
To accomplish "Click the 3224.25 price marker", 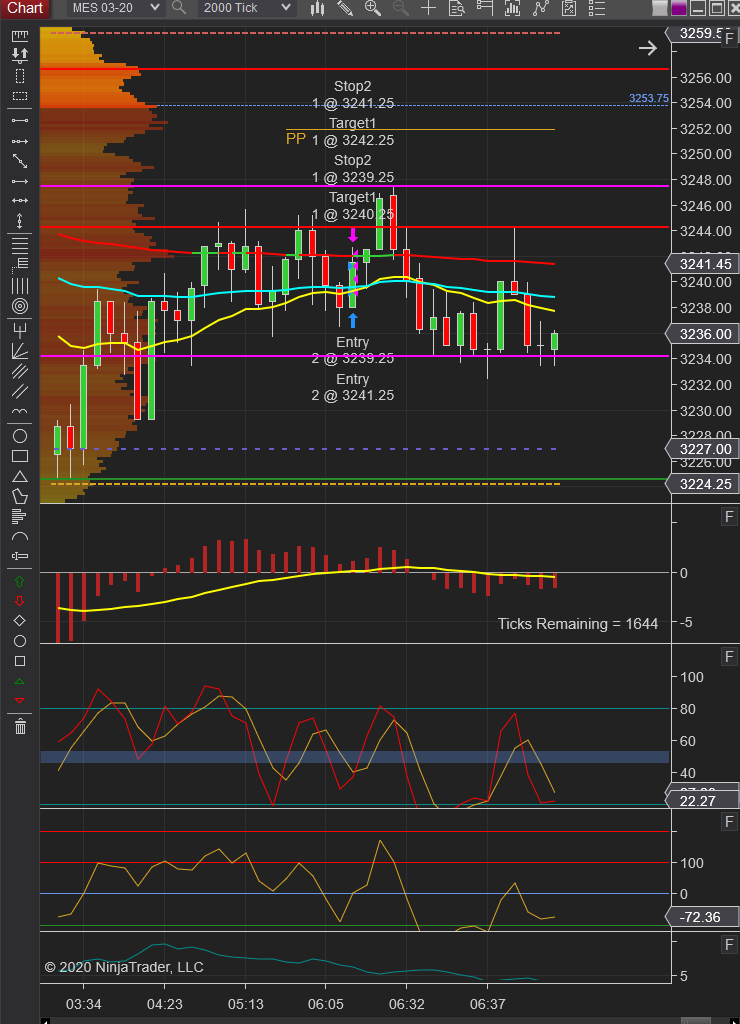I will (x=702, y=484).
